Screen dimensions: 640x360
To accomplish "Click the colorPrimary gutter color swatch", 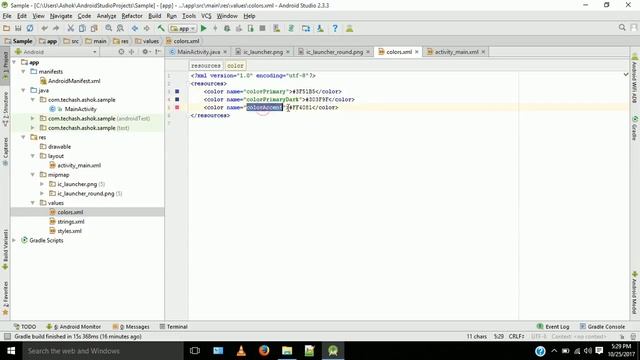I will pyautogui.click(x=177, y=91).
